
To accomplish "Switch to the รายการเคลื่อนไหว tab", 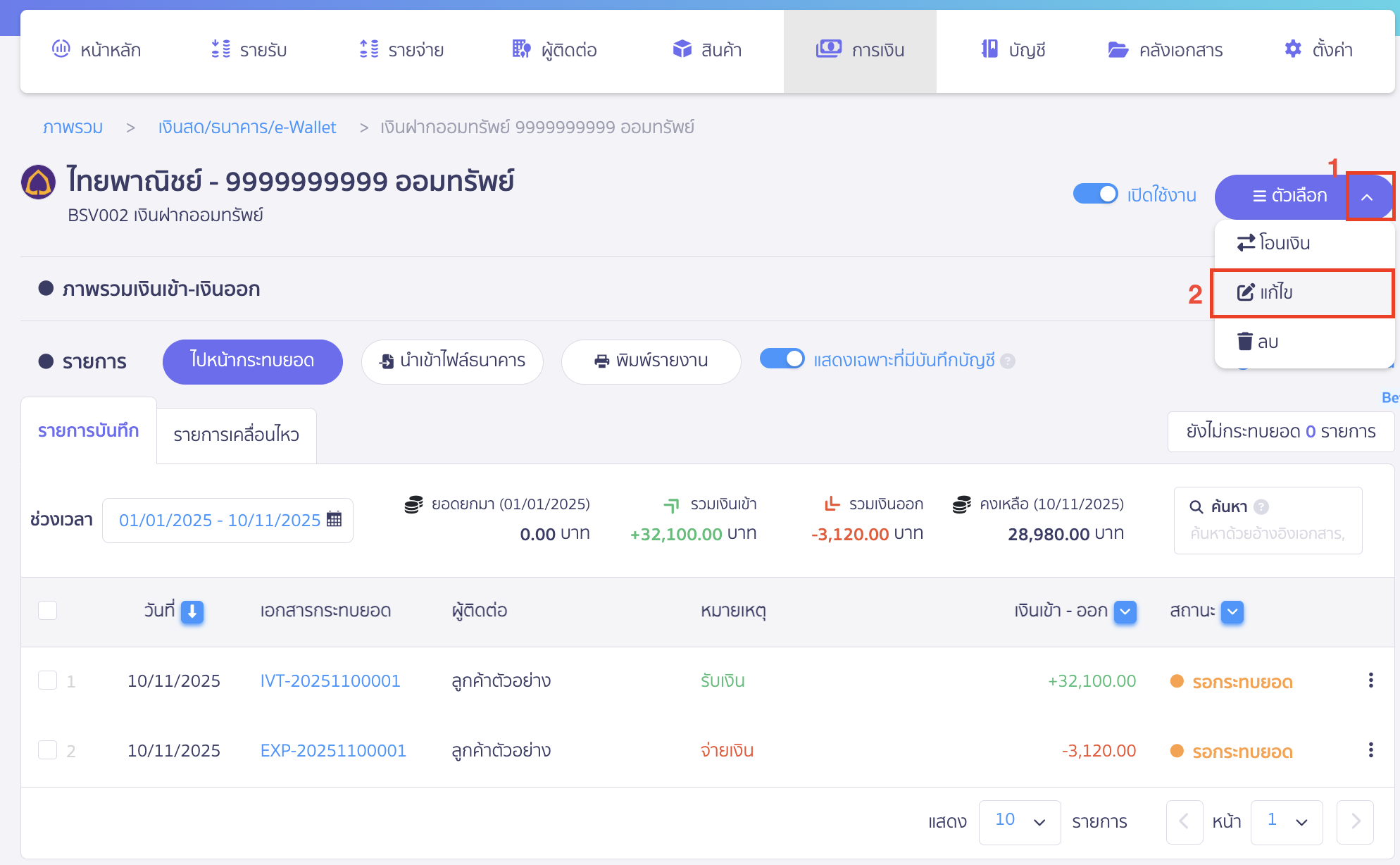I will 236,435.
